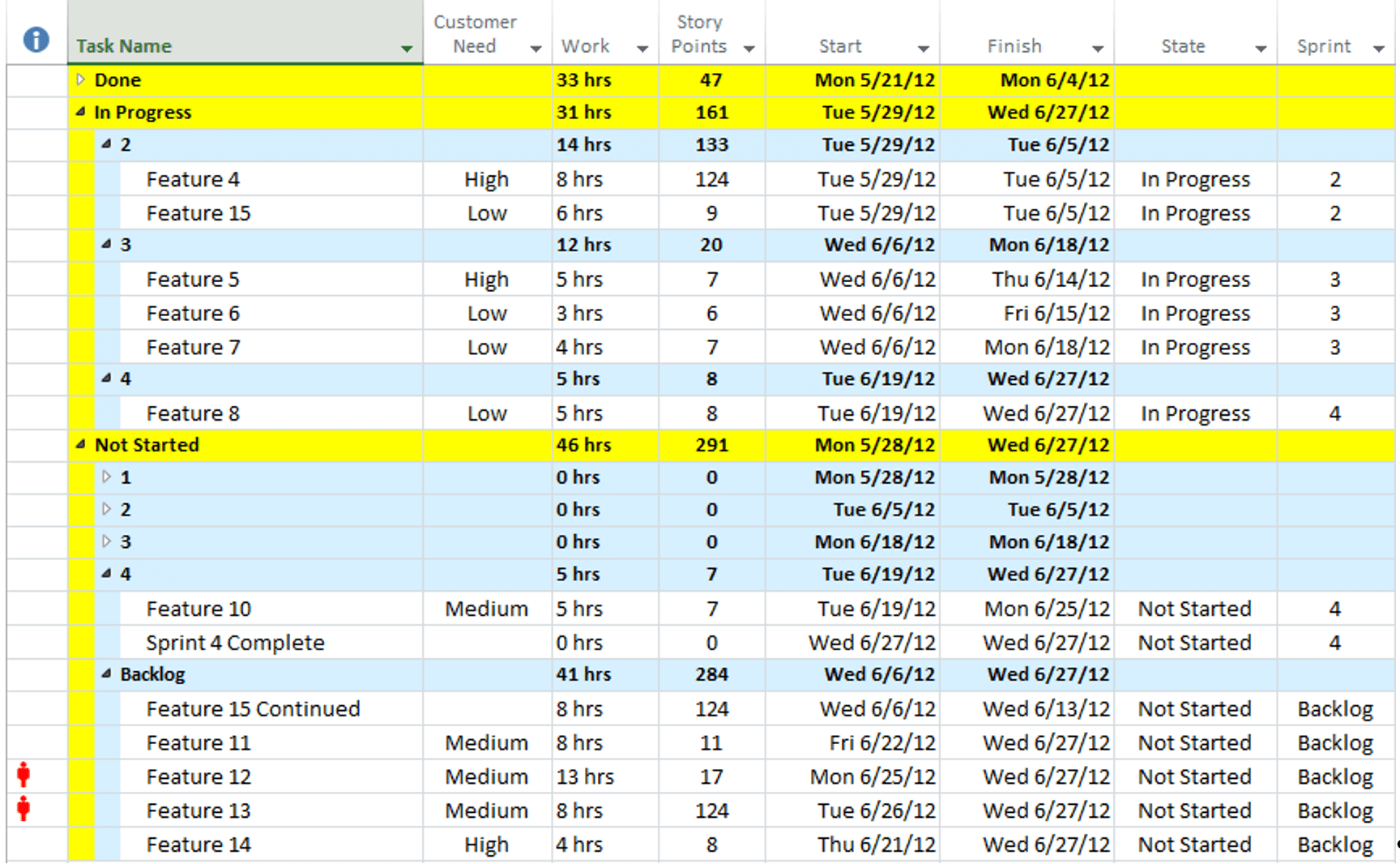Open the Customer Need column filter dropdown
The width and height of the screenshot is (1400, 864).
coord(536,49)
